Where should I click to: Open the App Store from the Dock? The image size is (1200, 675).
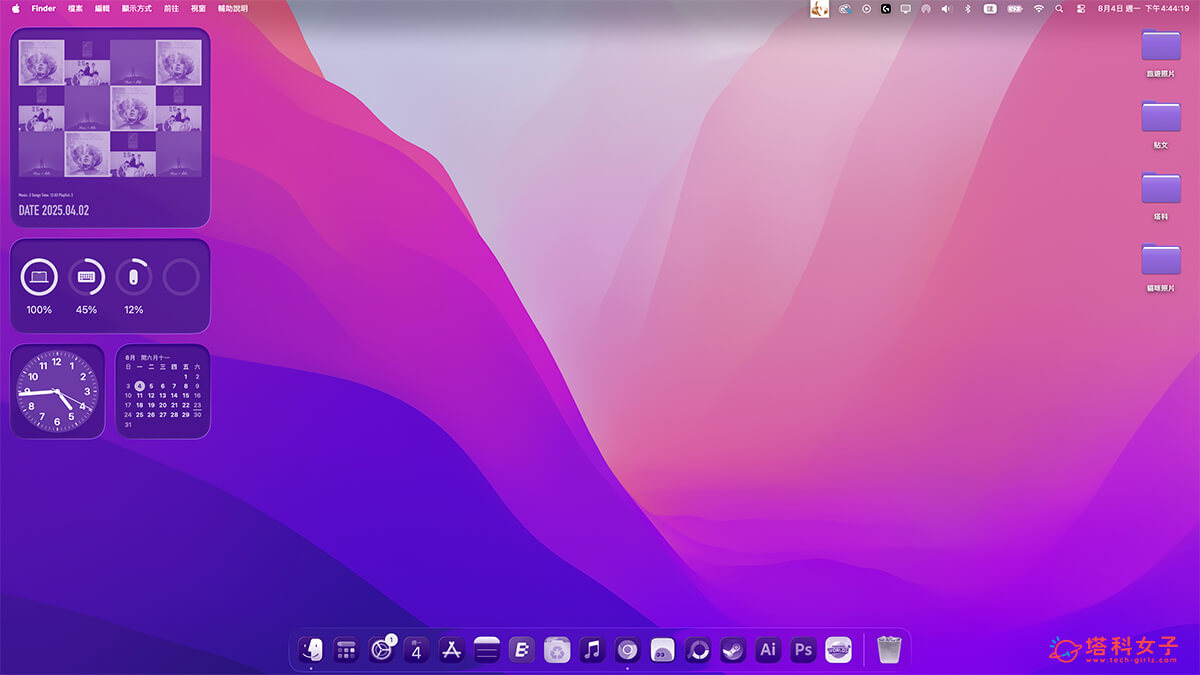451,649
